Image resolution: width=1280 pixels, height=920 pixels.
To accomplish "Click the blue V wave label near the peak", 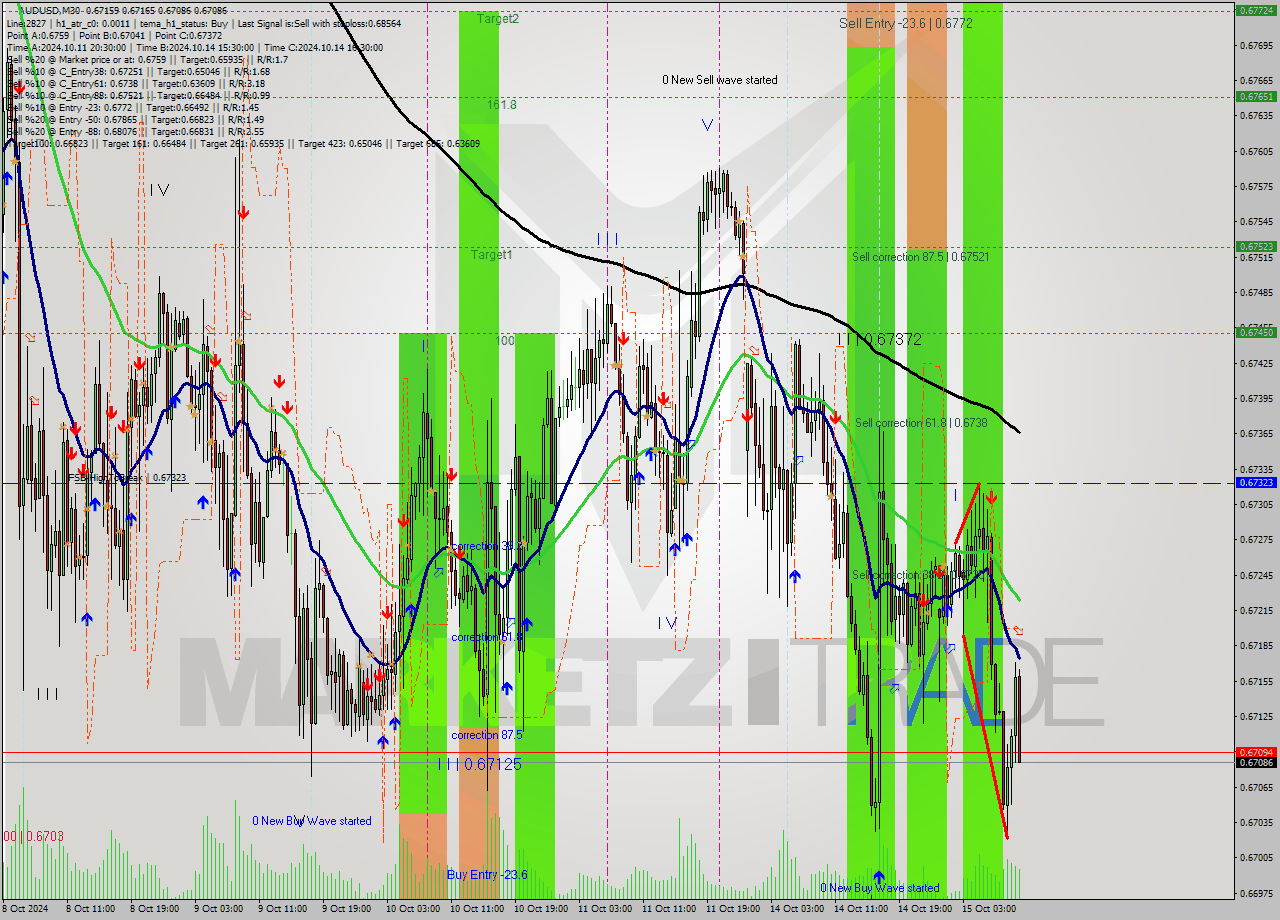I will pyautogui.click(x=707, y=125).
